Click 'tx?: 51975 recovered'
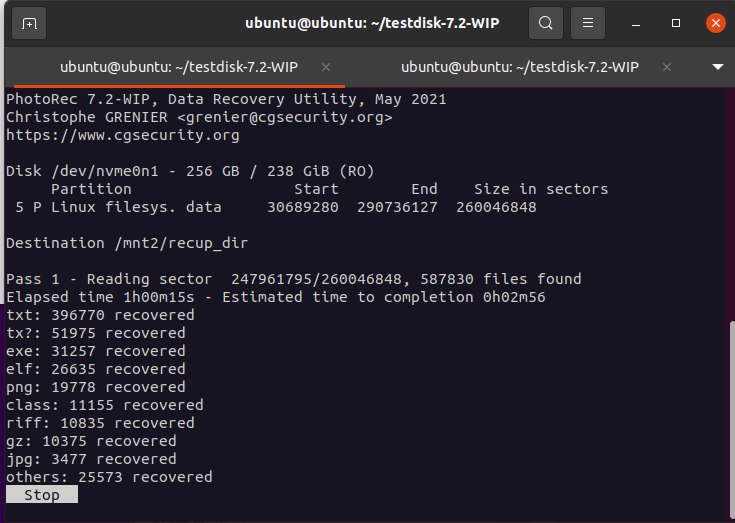The image size is (735, 523). click(x=96, y=333)
